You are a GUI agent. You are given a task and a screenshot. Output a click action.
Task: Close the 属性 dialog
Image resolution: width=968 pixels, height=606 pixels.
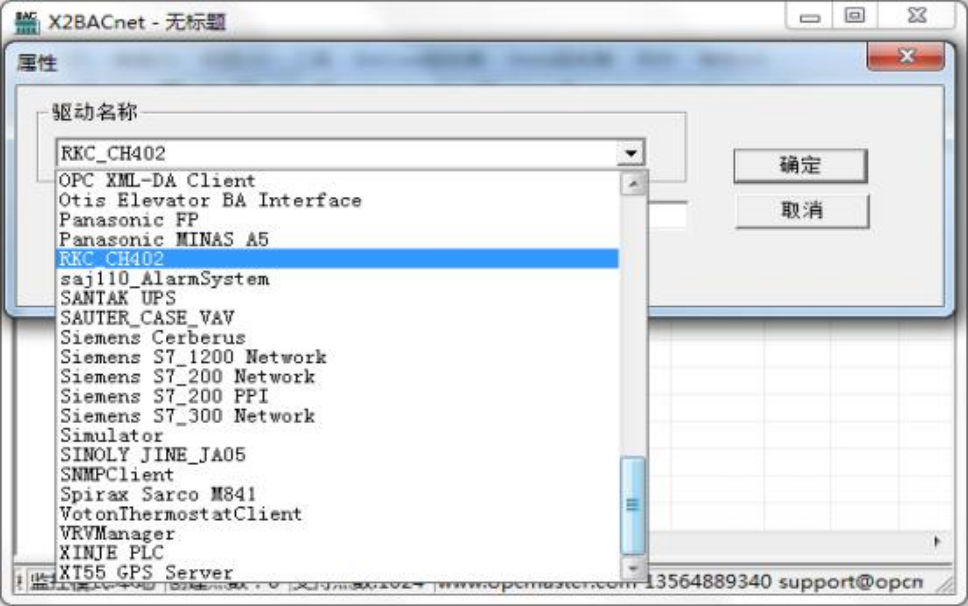[906, 56]
